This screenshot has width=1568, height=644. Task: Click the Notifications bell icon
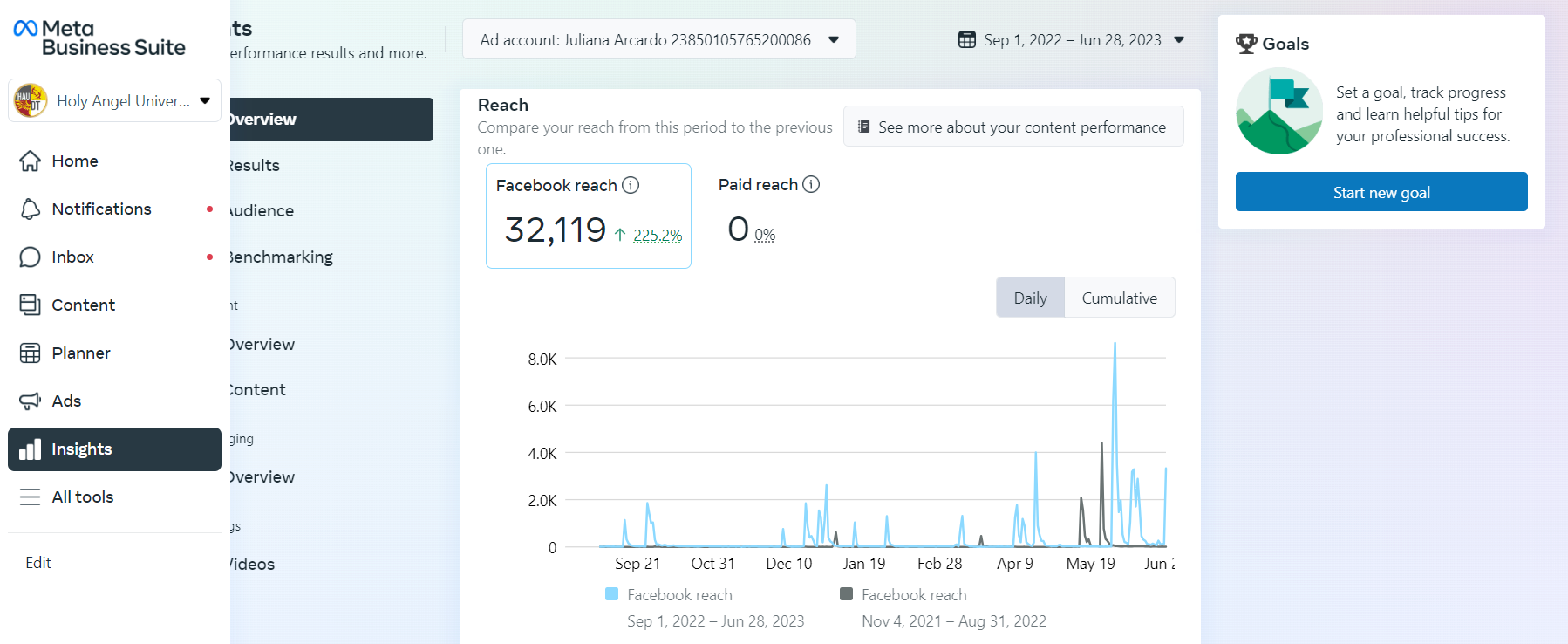pos(30,209)
